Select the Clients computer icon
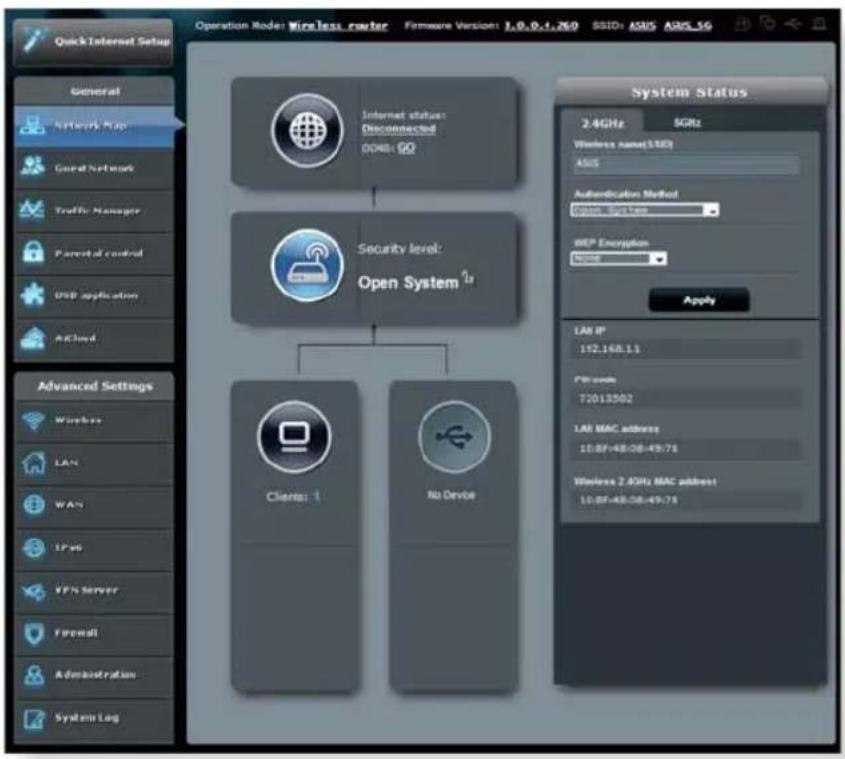Image resolution: width=845 pixels, height=759 pixels. coord(294,437)
